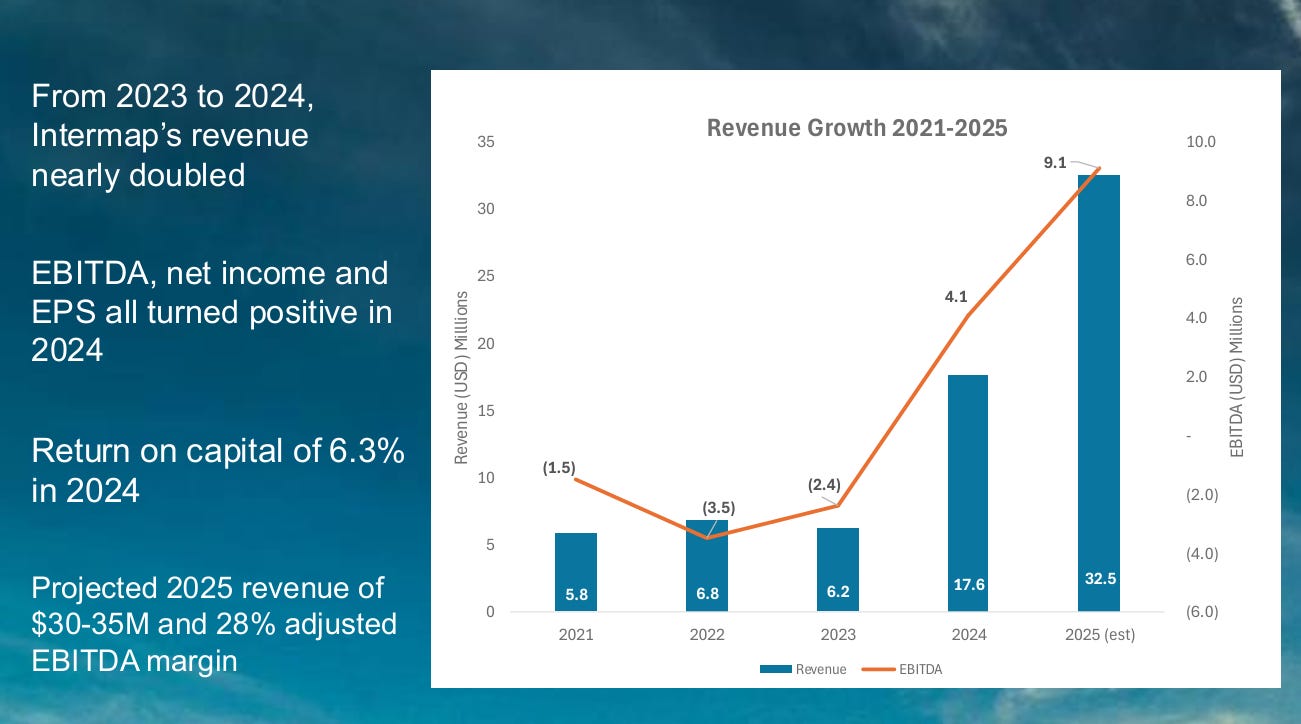Select the 2024 revenue bar labeled 17.6
Image resolution: width=1301 pixels, height=724 pixels.
[x=968, y=493]
